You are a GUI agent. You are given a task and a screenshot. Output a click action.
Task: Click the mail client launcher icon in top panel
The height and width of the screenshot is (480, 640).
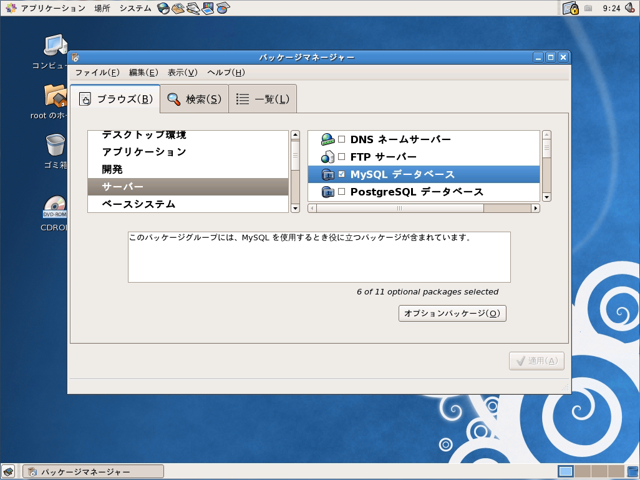tap(178, 8)
